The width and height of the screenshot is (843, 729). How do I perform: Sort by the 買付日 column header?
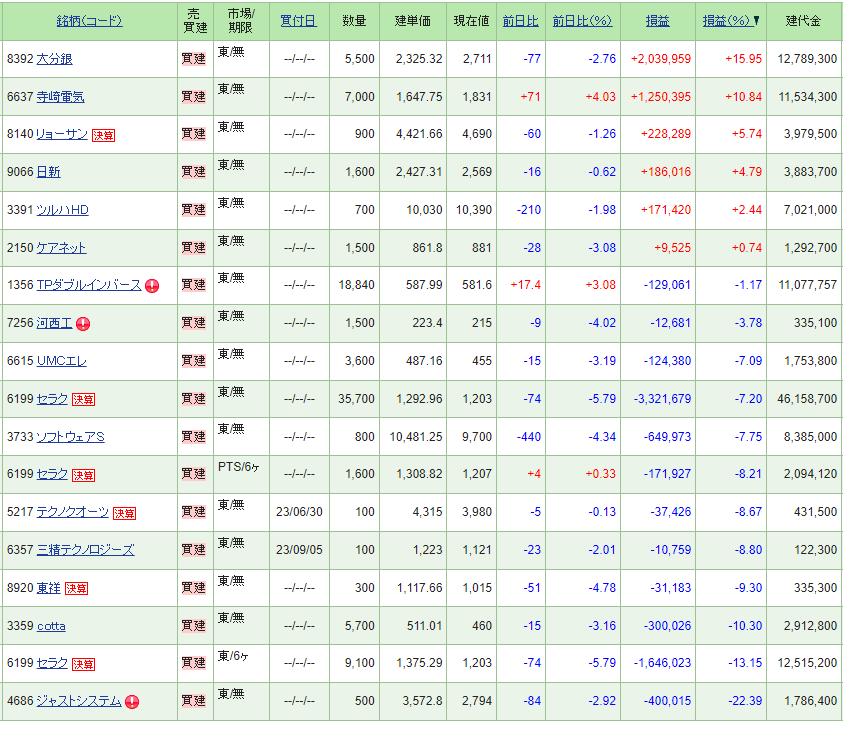coord(298,21)
